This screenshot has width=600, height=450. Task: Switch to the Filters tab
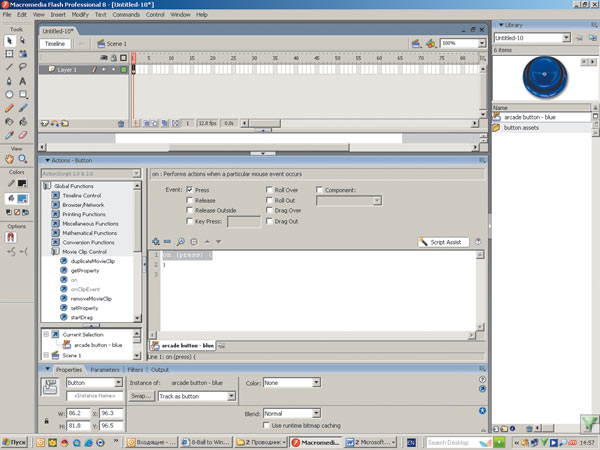pos(135,369)
